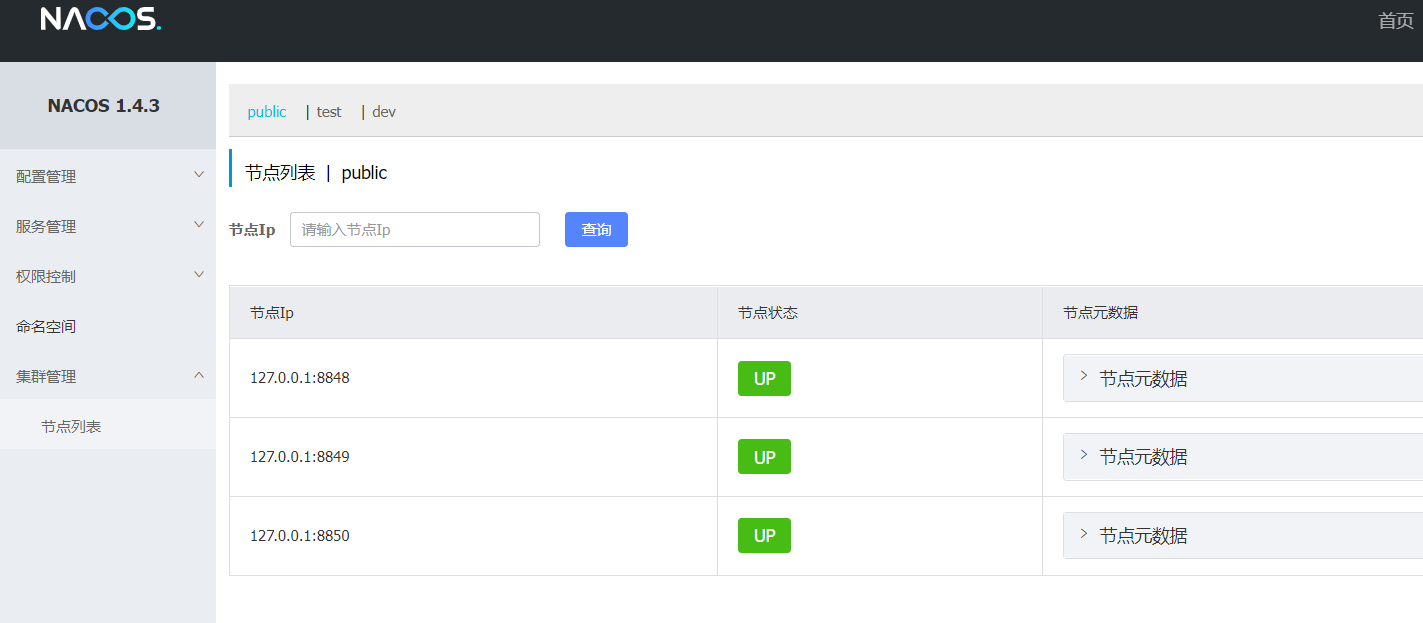1423x623 pixels.
Task: Expand the 权限控制 menu
Action: coord(108,276)
